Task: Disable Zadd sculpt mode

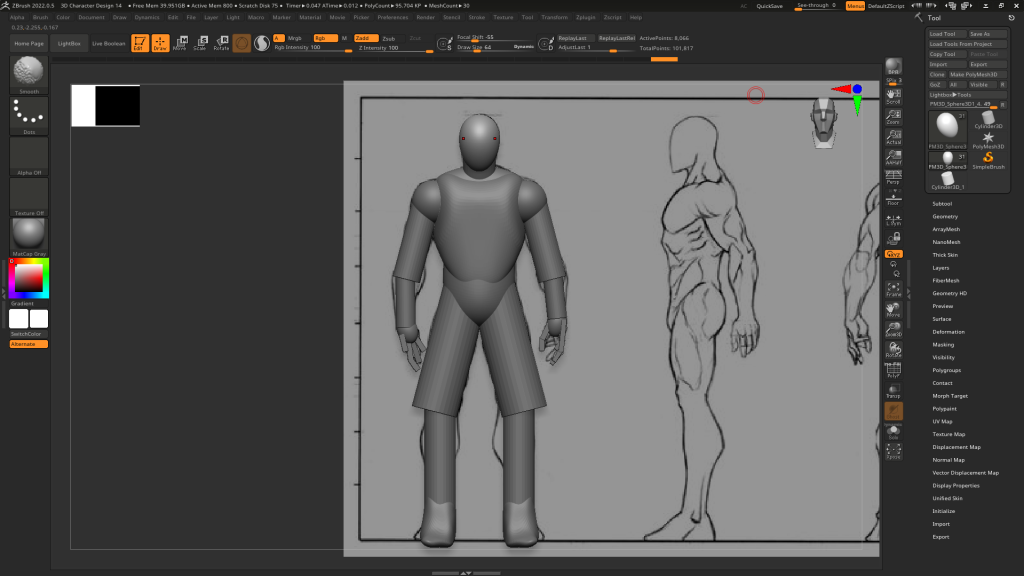Action: pyautogui.click(x=361, y=38)
